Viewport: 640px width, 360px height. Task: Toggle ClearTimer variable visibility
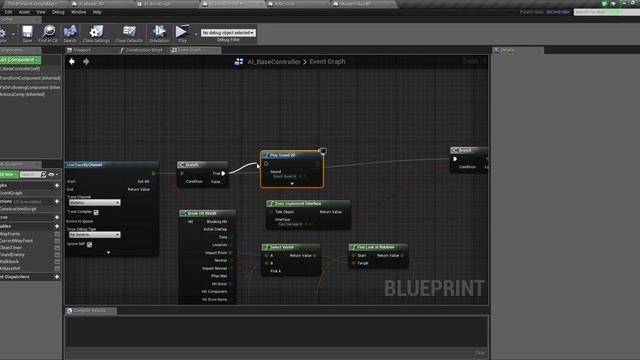pyautogui.click(x=57, y=248)
